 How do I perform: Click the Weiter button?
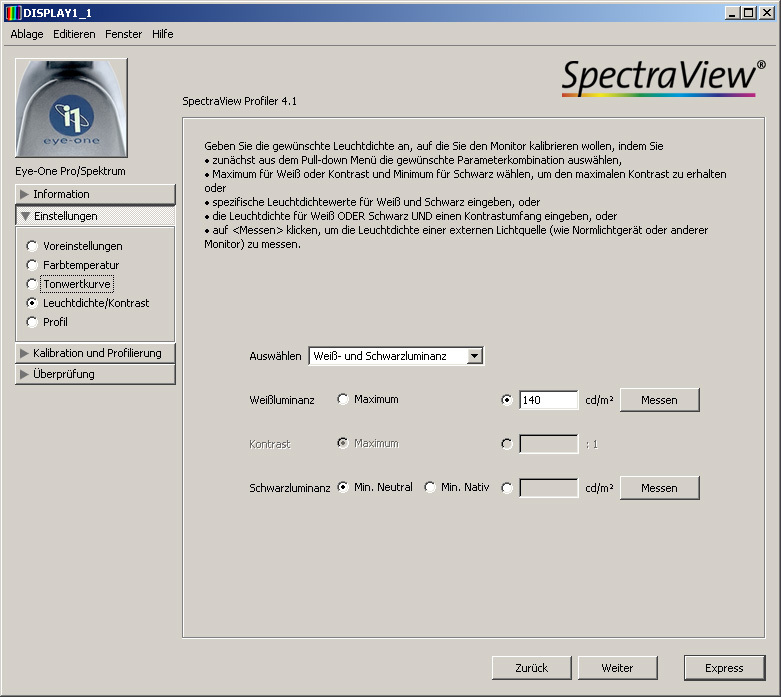[x=618, y=668]
